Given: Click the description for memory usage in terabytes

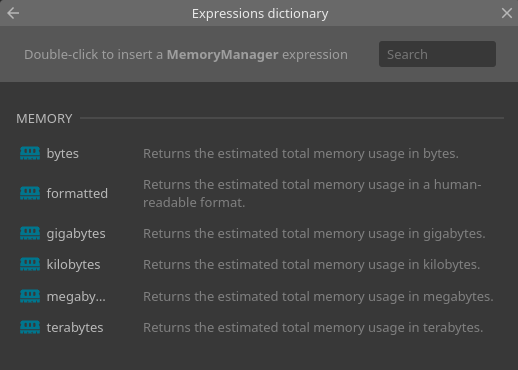Looking at the screenshot, I should [x=313, y=328].
